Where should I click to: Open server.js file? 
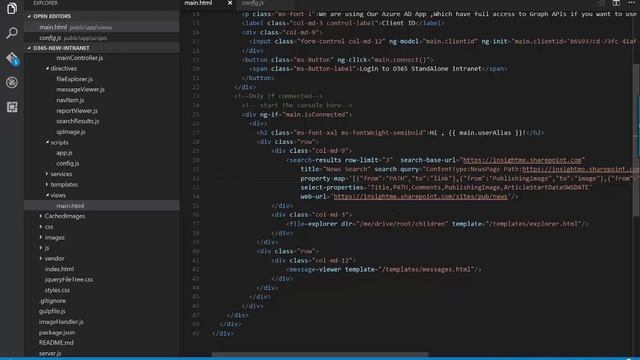(x=50, y=353)
